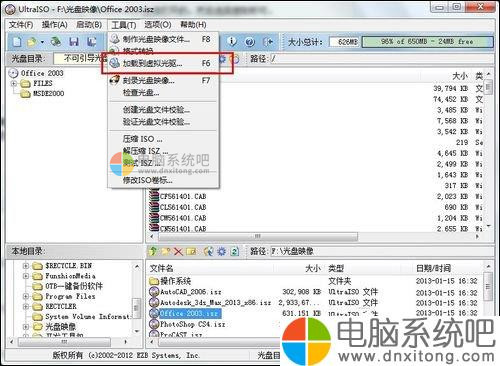This screenshot has height=366, width=500.
Task: Click the disc capacity usage bar
Action: point(427,42)
